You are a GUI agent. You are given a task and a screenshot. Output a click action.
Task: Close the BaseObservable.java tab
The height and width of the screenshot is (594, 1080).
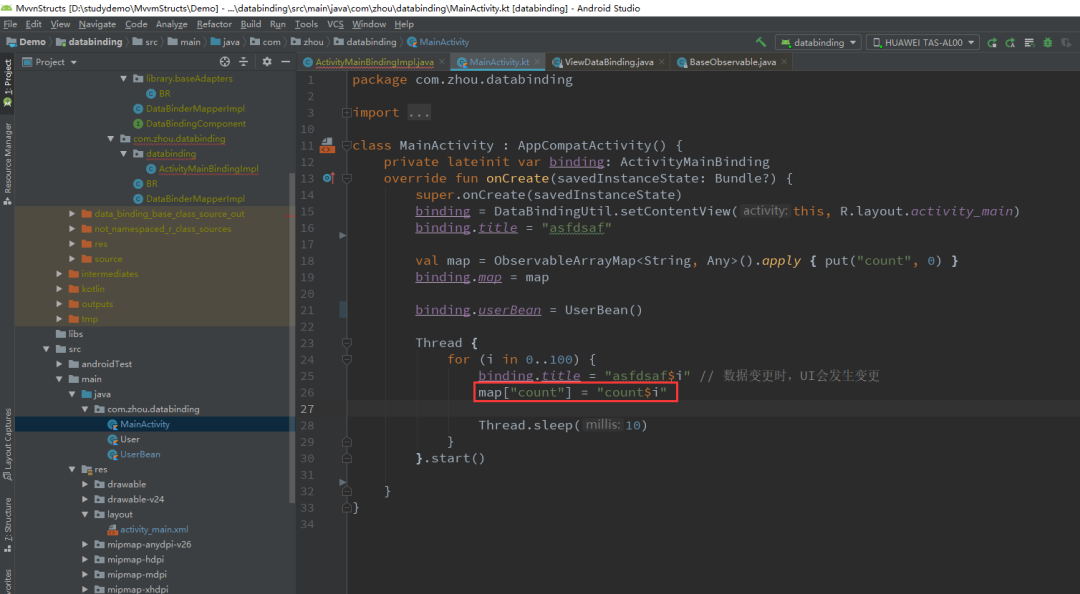coord(784,62)
